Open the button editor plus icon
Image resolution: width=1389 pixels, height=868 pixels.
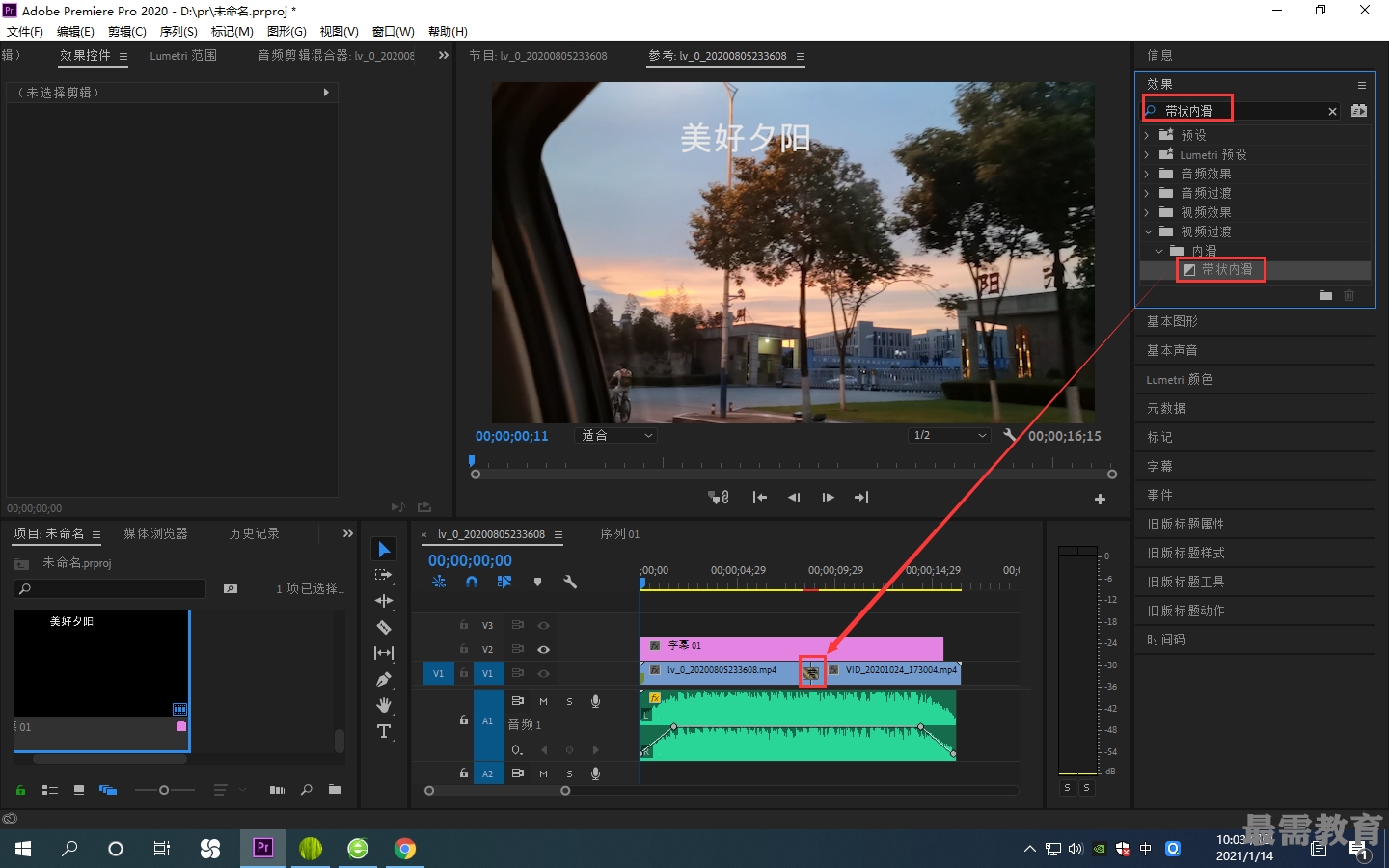1100,499
